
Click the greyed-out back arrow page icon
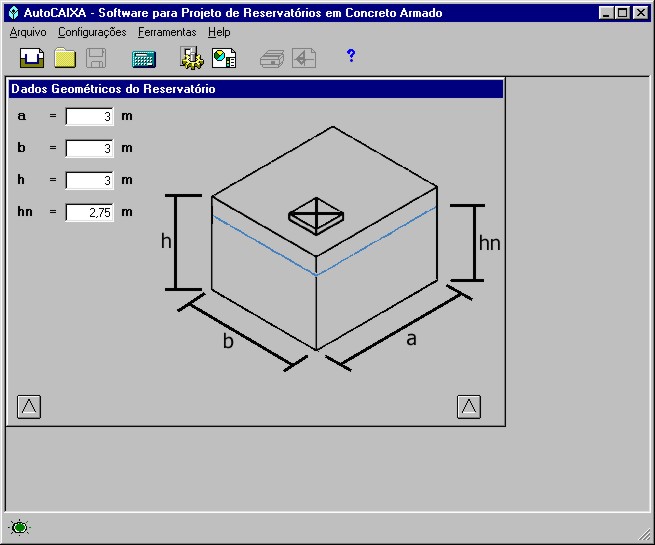pyautogui.click(x=304, y=58)
